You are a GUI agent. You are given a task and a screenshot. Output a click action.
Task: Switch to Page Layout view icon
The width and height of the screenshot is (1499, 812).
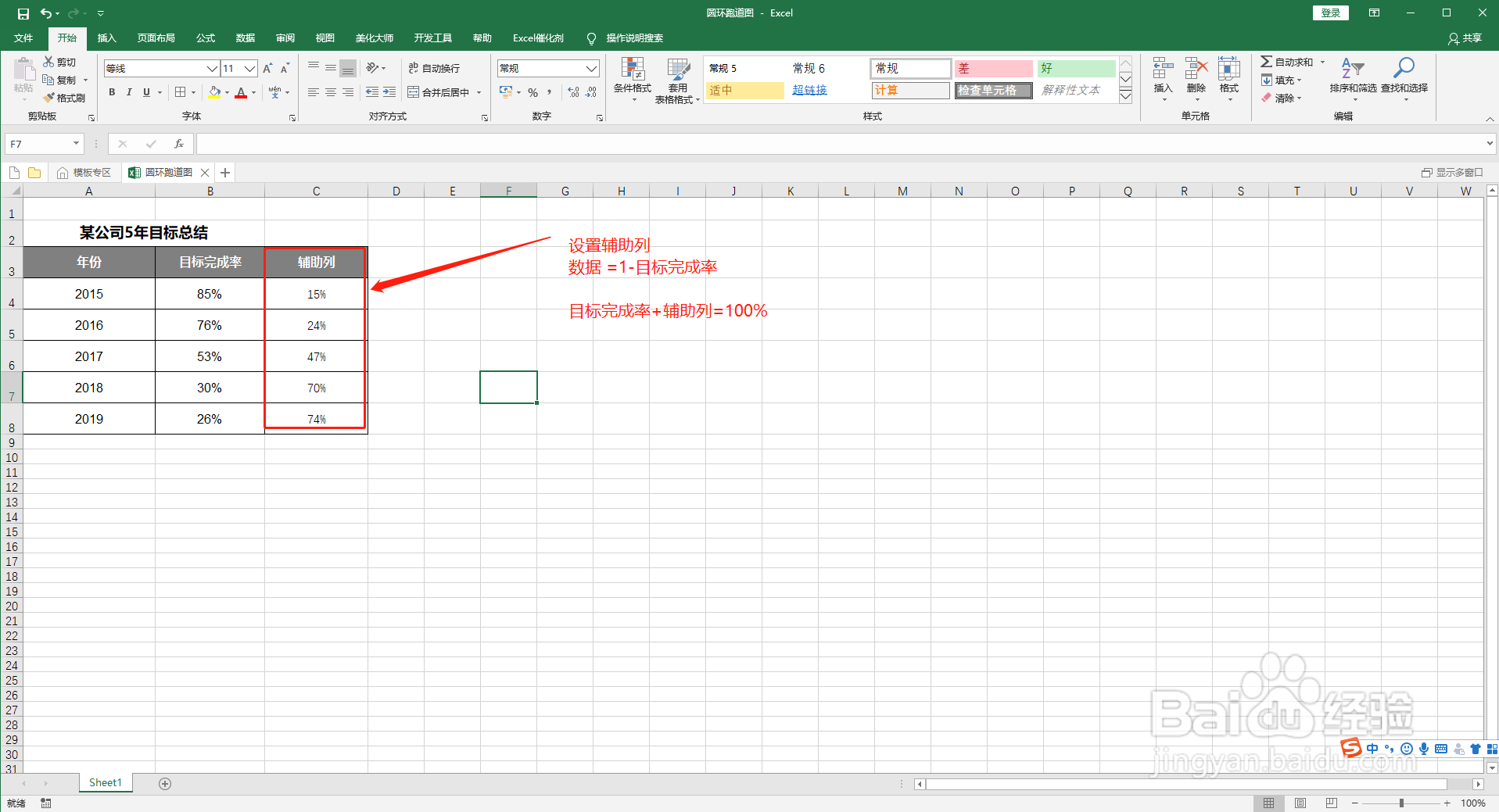click(x=1300, y=803)
